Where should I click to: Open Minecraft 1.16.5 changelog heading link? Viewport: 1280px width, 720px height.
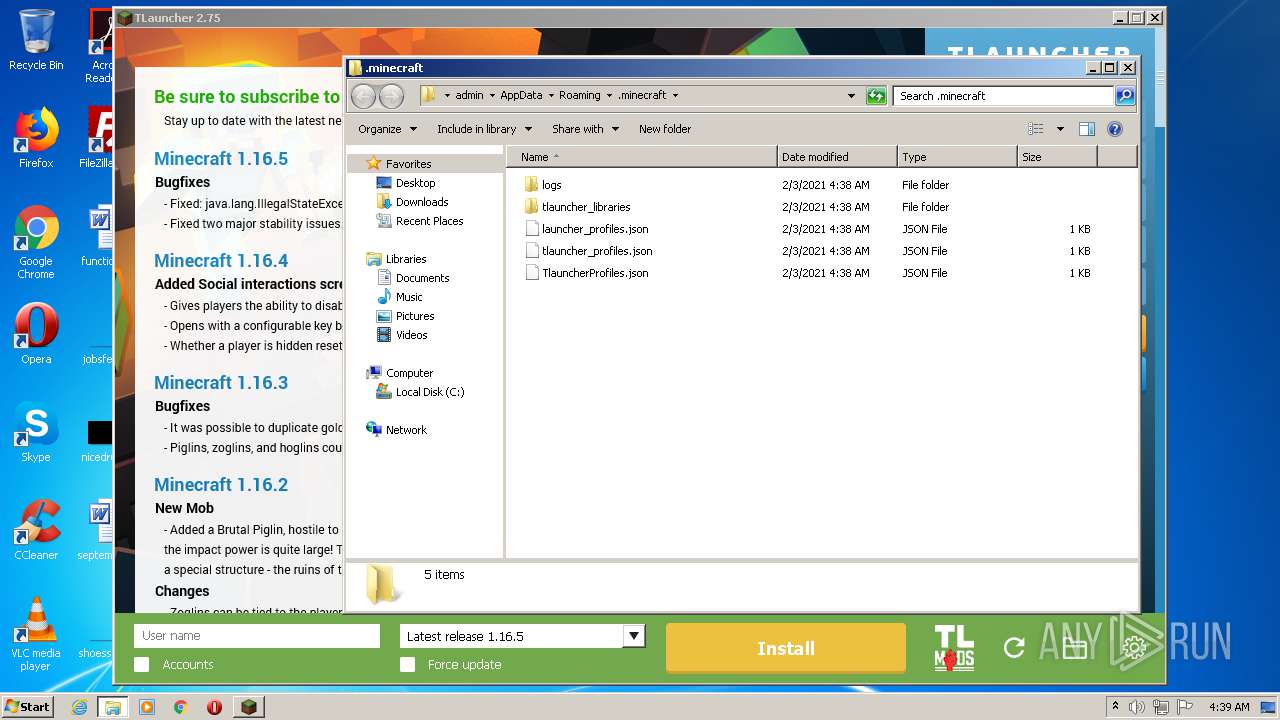(221, 159)
